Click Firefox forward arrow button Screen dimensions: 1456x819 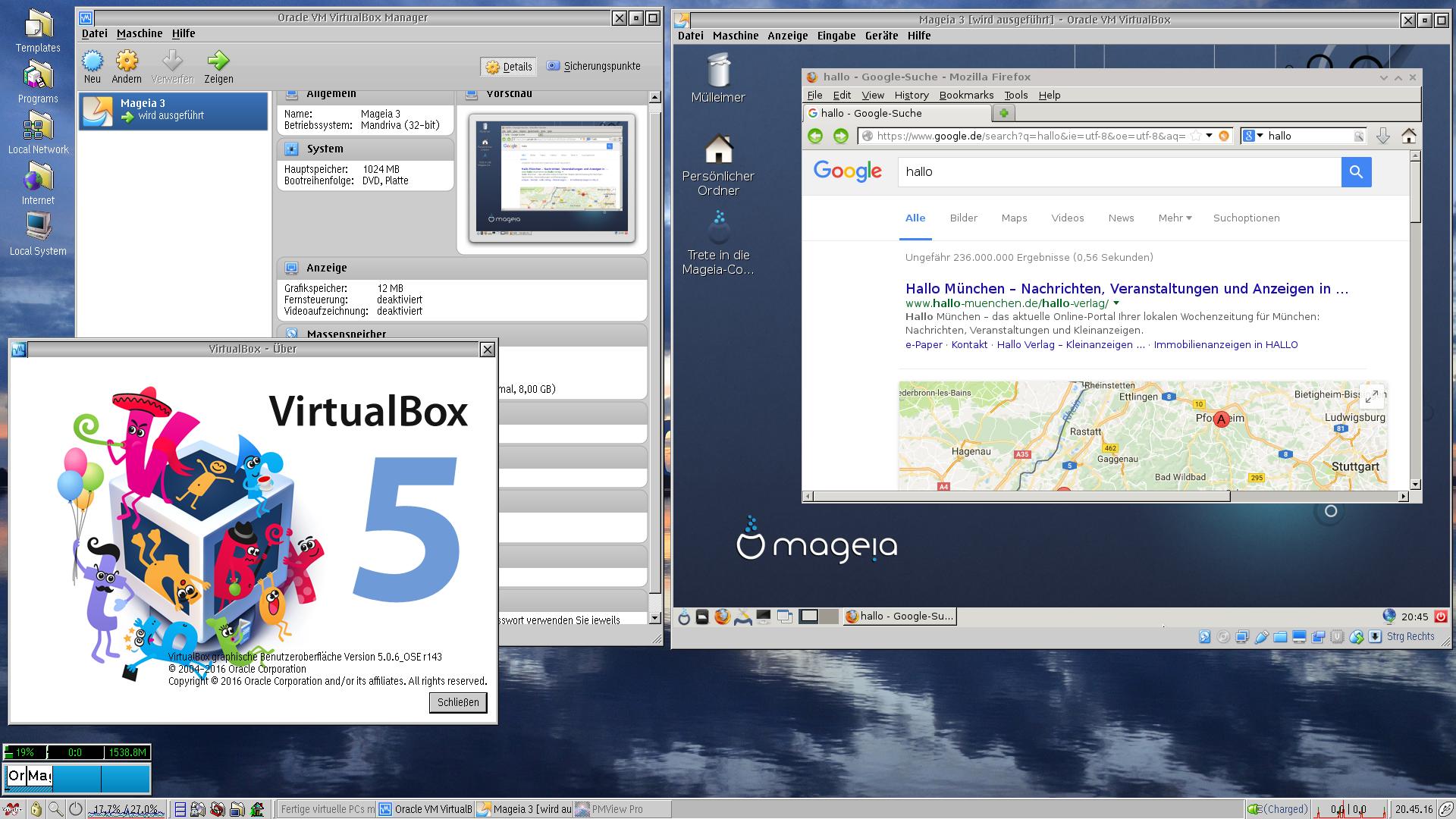(x=840, y=136)
